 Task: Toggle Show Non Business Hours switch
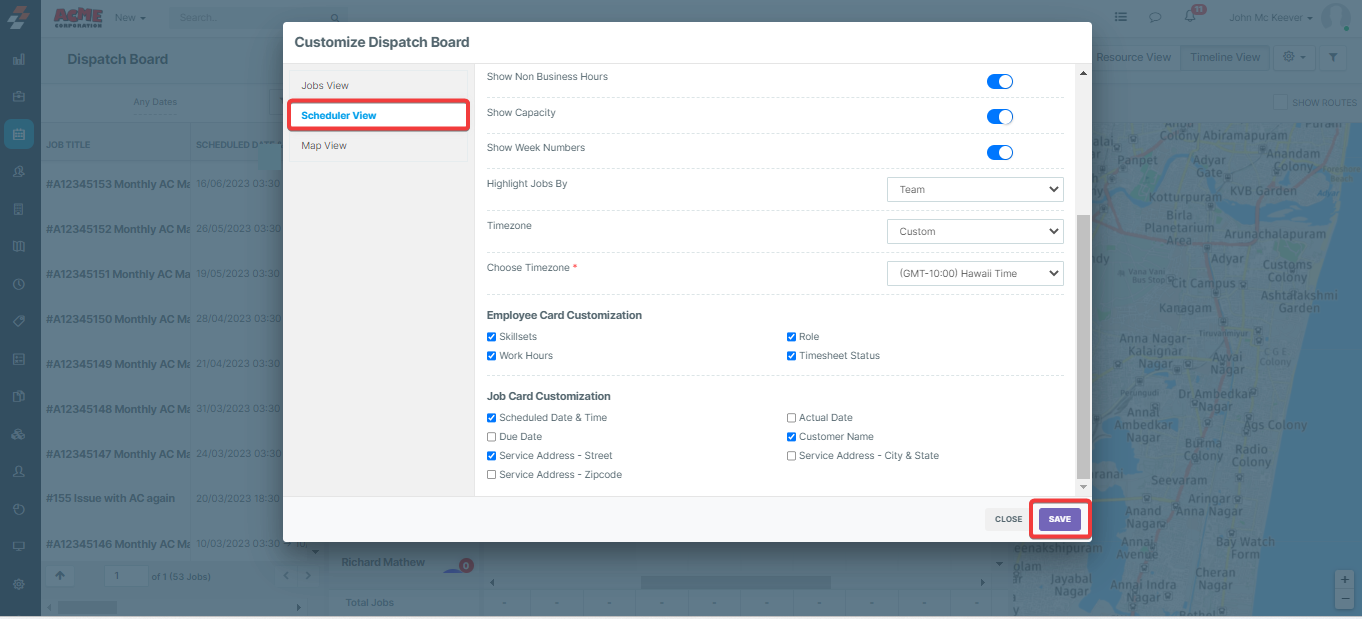999,81
